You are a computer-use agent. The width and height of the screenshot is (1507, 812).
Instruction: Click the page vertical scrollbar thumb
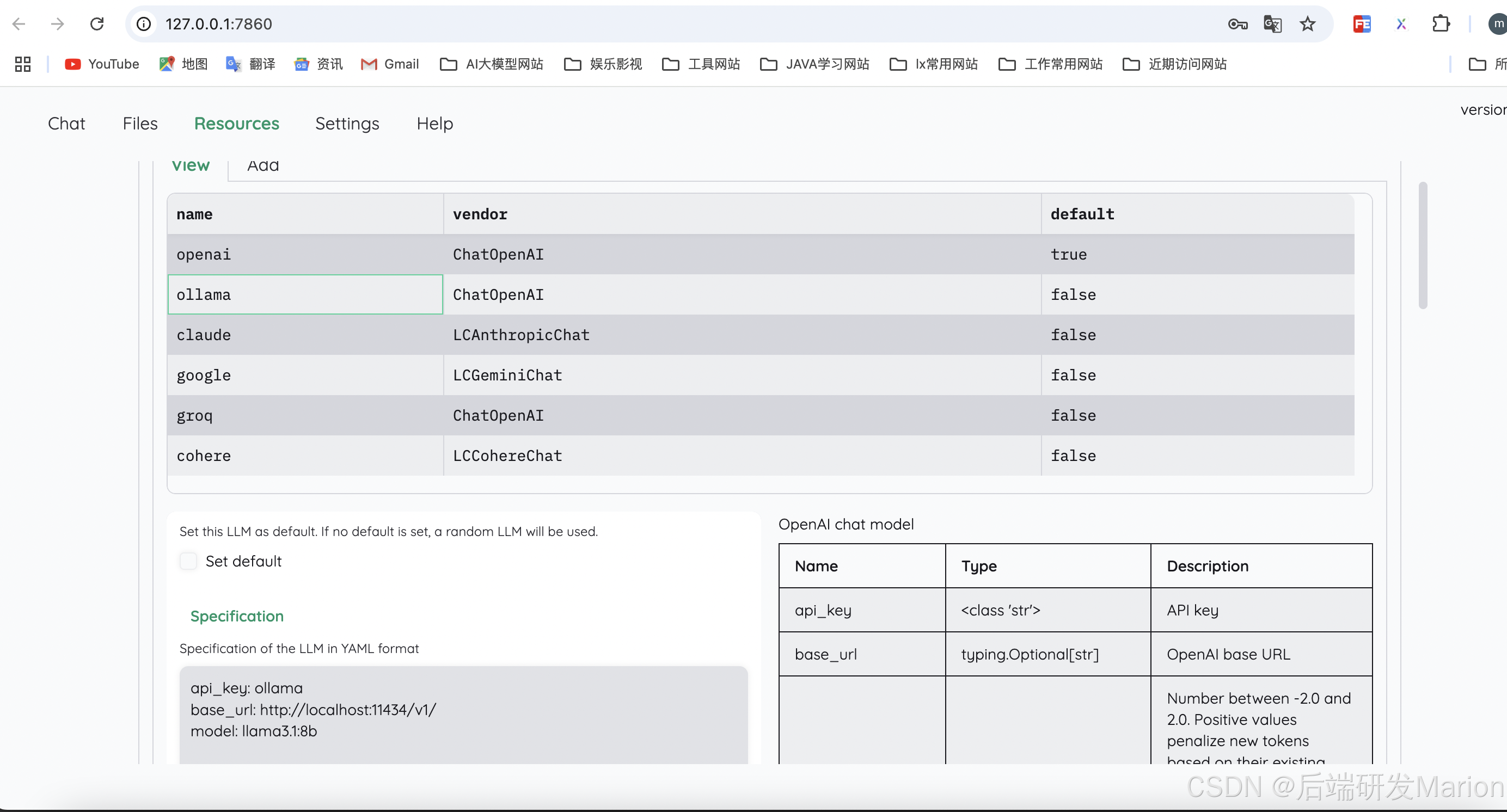pyautogui.click(x=1423, y=245)
